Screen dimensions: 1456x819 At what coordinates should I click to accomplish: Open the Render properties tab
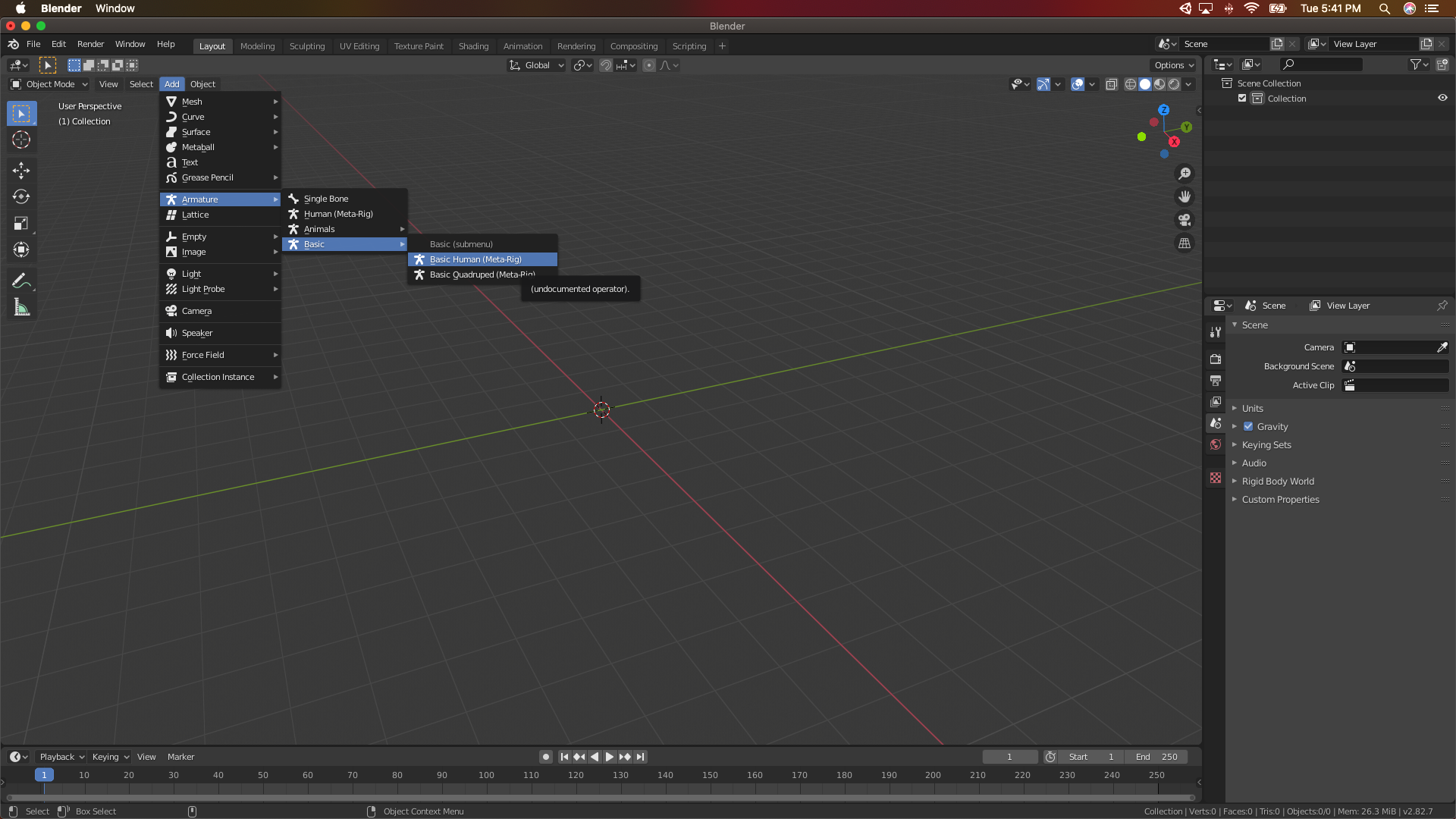1216,359
